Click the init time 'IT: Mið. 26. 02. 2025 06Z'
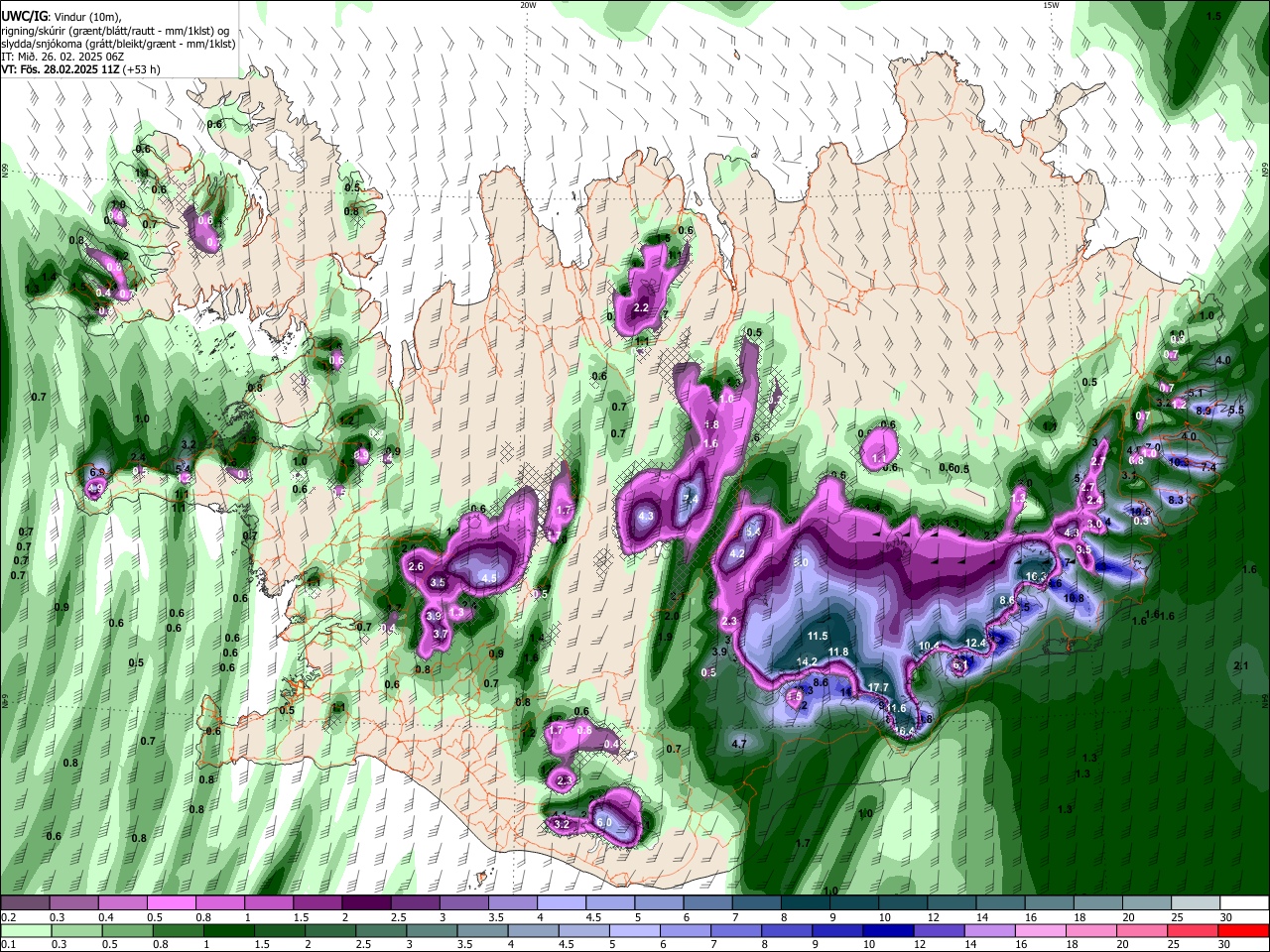The height and width of the screenshot is (952, 1270). 63,57
